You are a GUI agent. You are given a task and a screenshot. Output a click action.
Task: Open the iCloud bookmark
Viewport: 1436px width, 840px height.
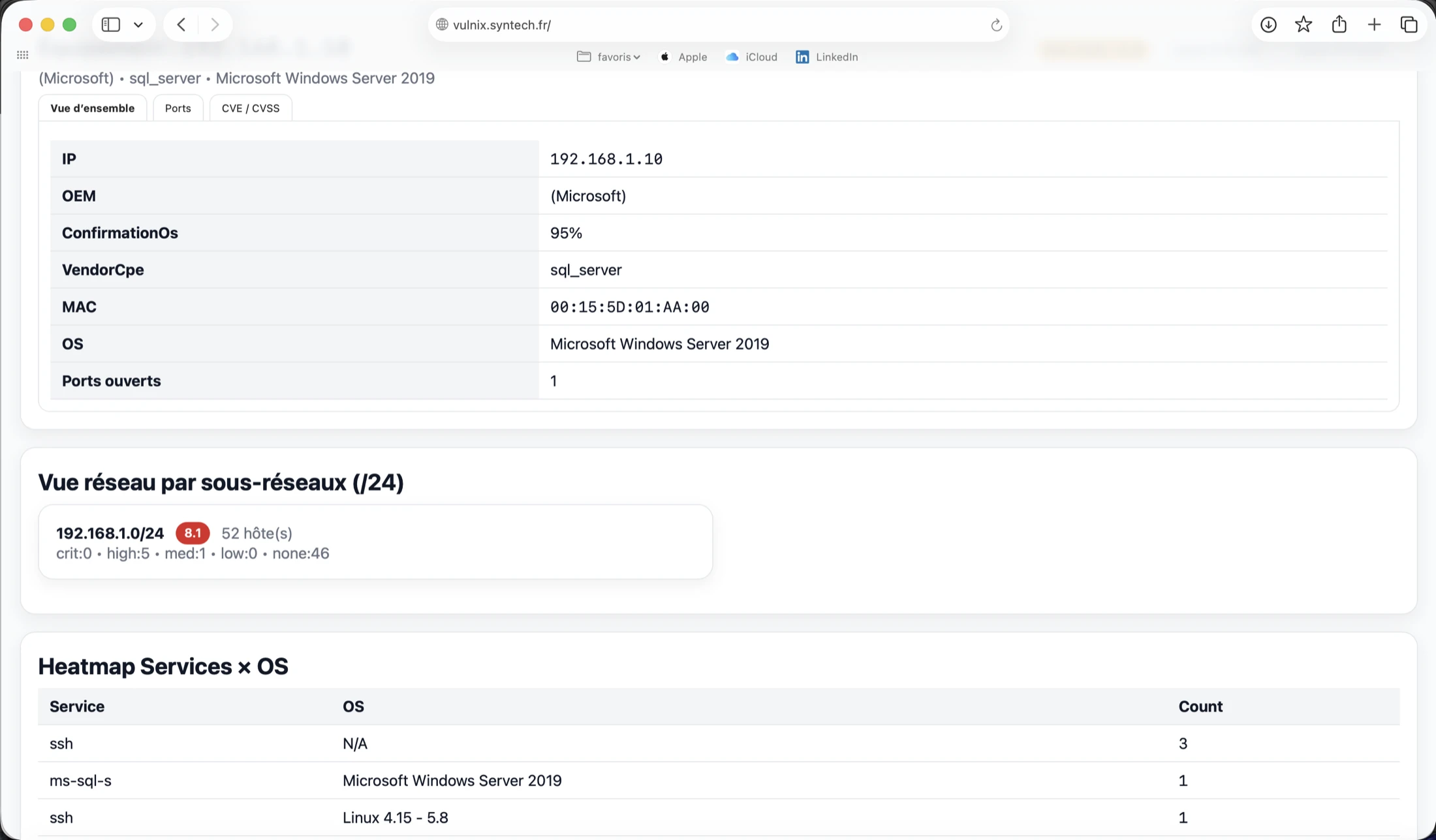tap(751, 57)
